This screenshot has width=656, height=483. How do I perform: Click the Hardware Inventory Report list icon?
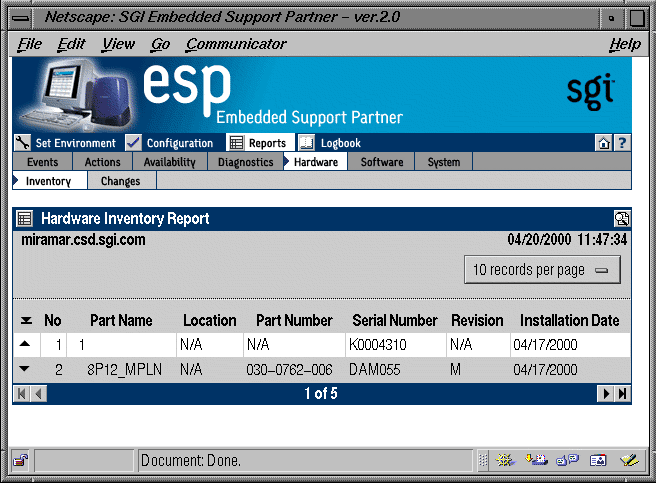(x=24, y=218)
